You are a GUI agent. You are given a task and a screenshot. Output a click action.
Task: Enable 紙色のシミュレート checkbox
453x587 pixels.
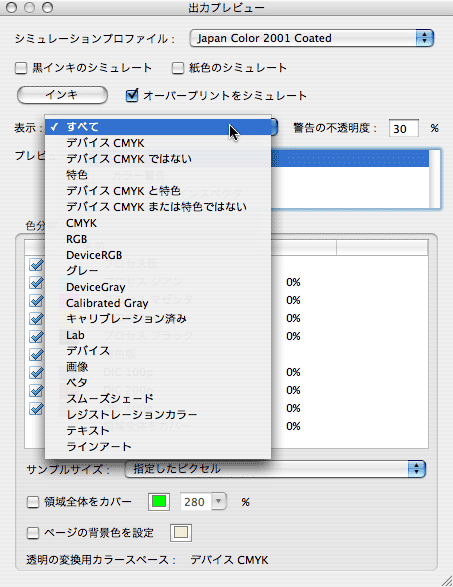177,68
